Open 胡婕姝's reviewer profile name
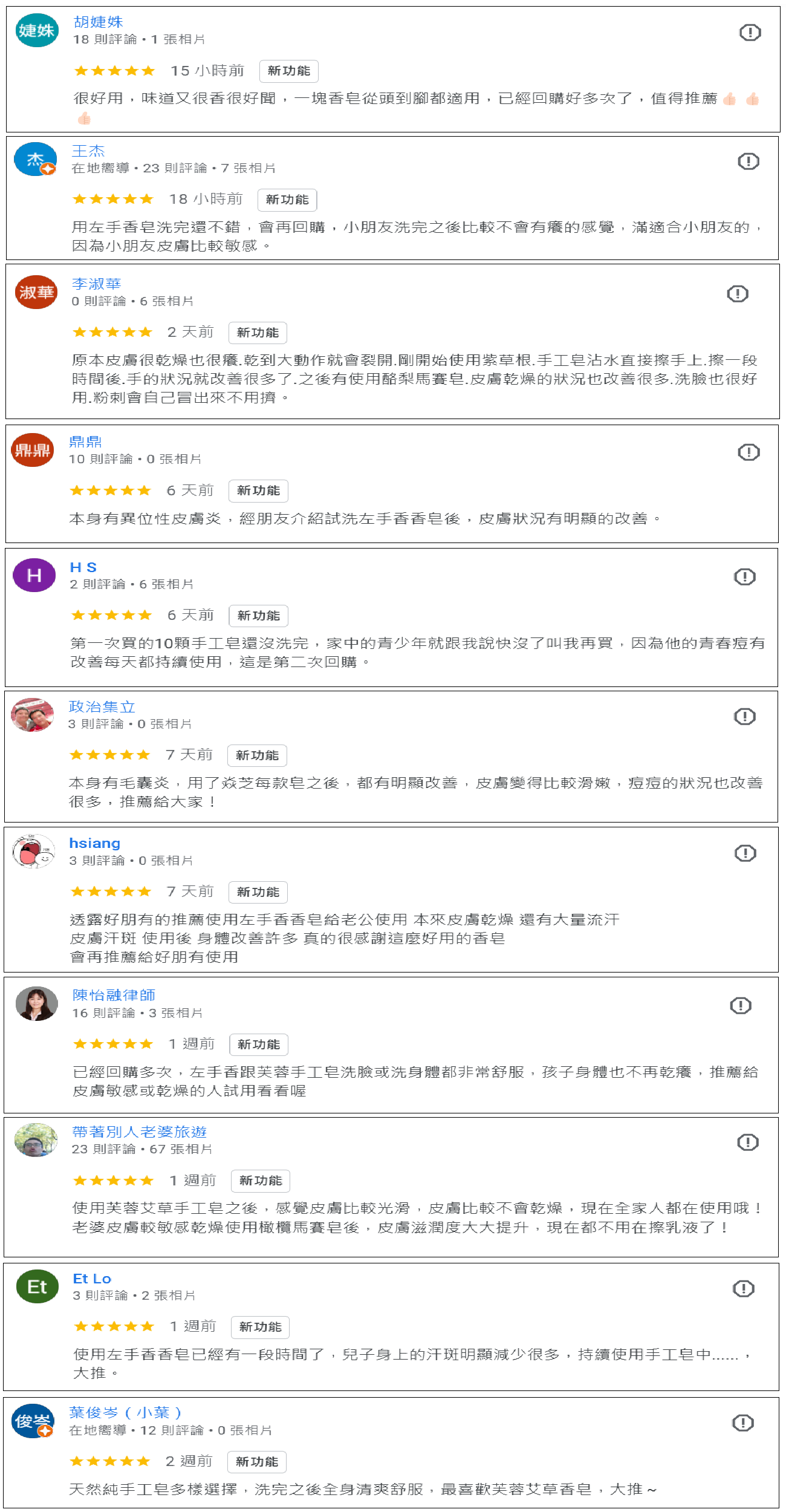The image size is (786, 1512). (98, 22)
